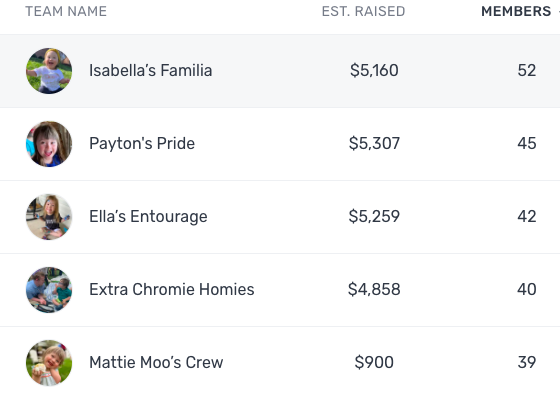The image size is (560, 399).
Task: Open the Ella's Entourage team link
Action: coord(148,216)
